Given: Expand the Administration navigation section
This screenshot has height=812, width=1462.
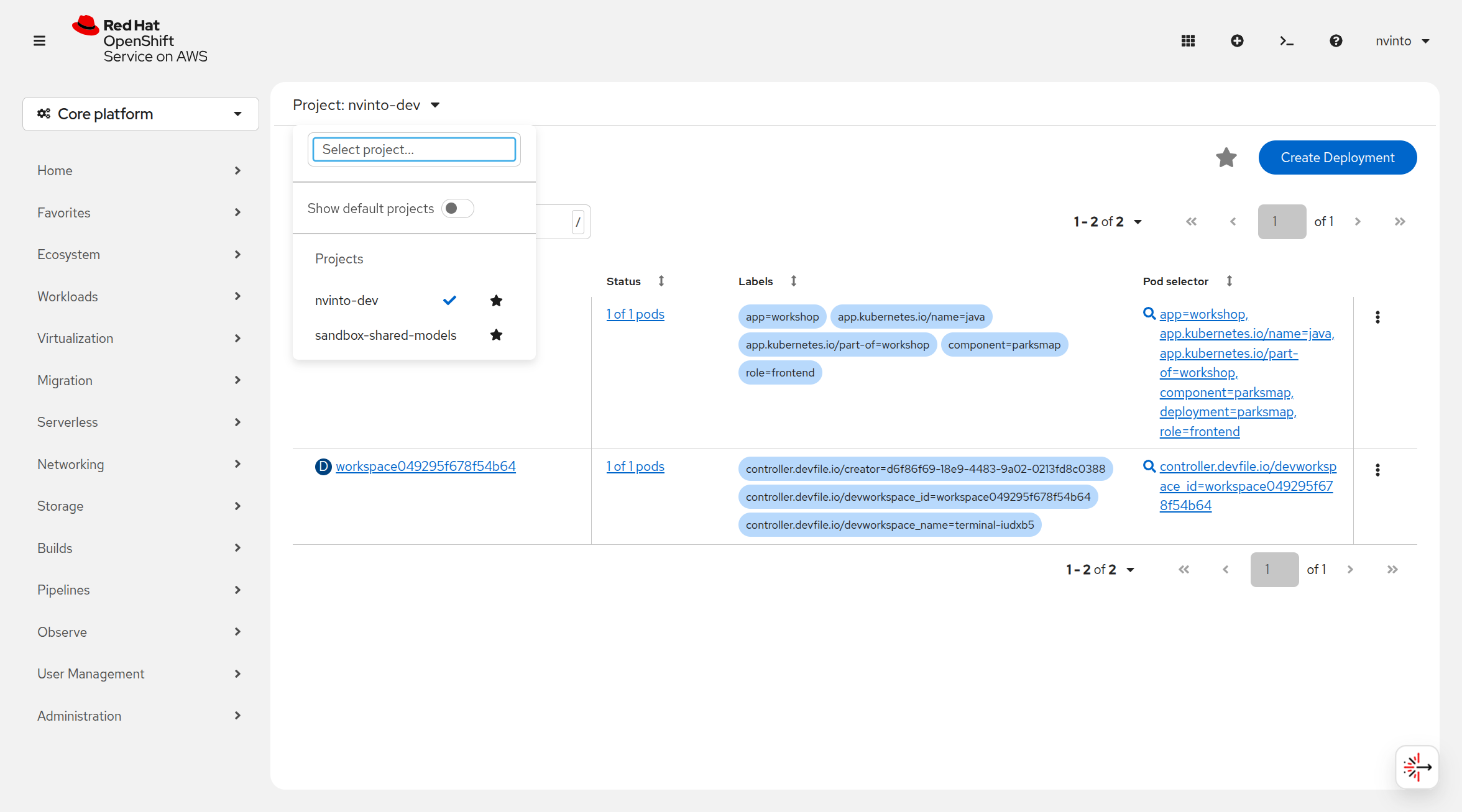Looking at the screenshot, I should (x=140, y=716).
